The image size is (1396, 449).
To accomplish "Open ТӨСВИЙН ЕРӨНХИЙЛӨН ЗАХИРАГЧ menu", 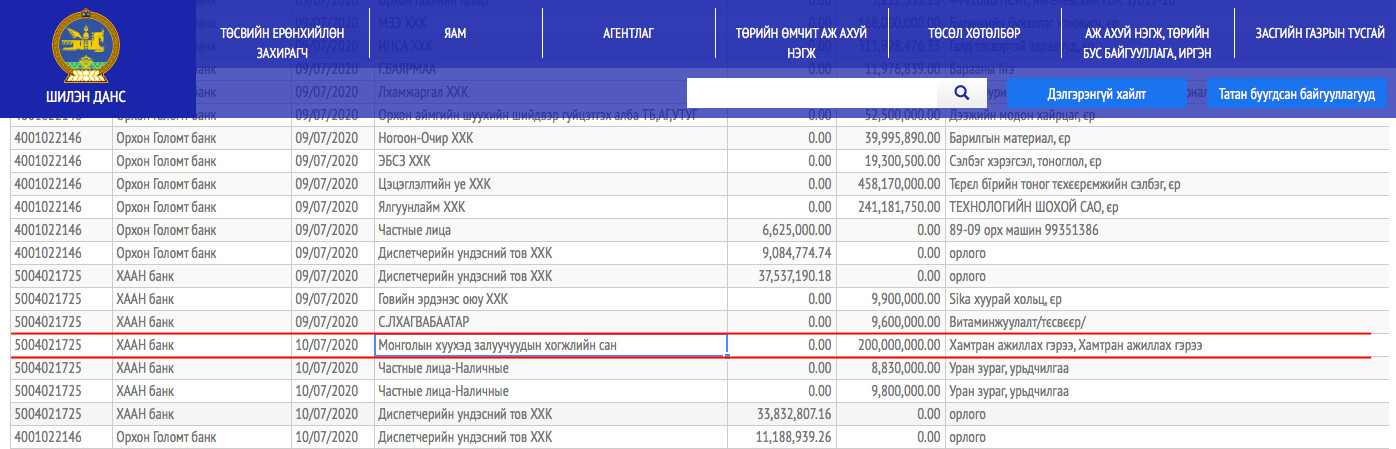I will click(x=283, y=41).
